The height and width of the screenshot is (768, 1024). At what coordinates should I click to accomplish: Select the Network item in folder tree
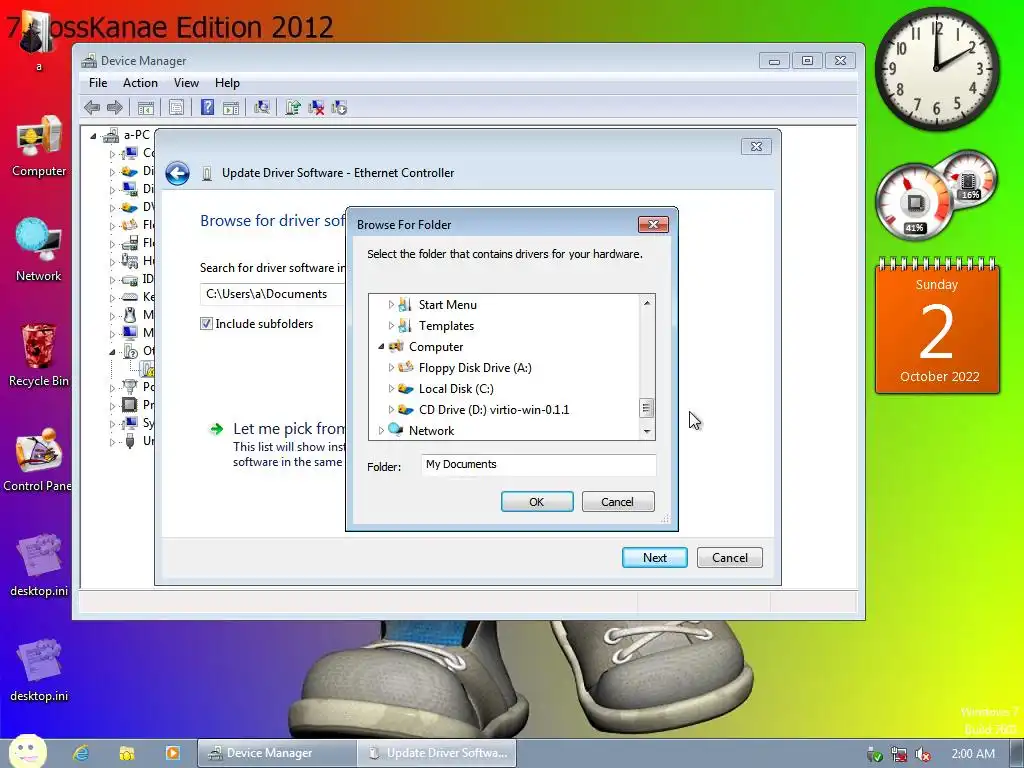[431, 430]
